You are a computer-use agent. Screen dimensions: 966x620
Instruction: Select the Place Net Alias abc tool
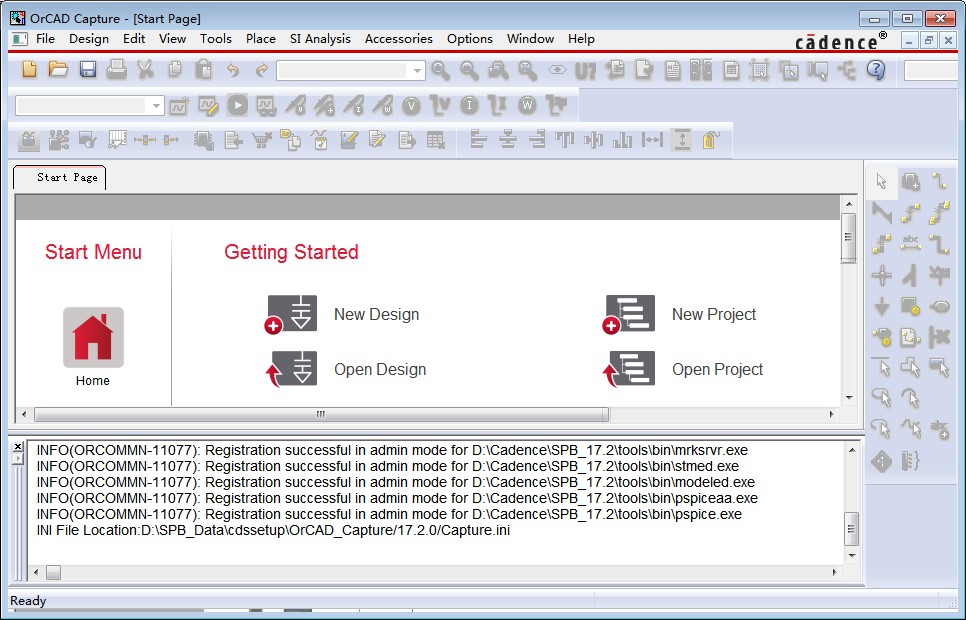911,243
